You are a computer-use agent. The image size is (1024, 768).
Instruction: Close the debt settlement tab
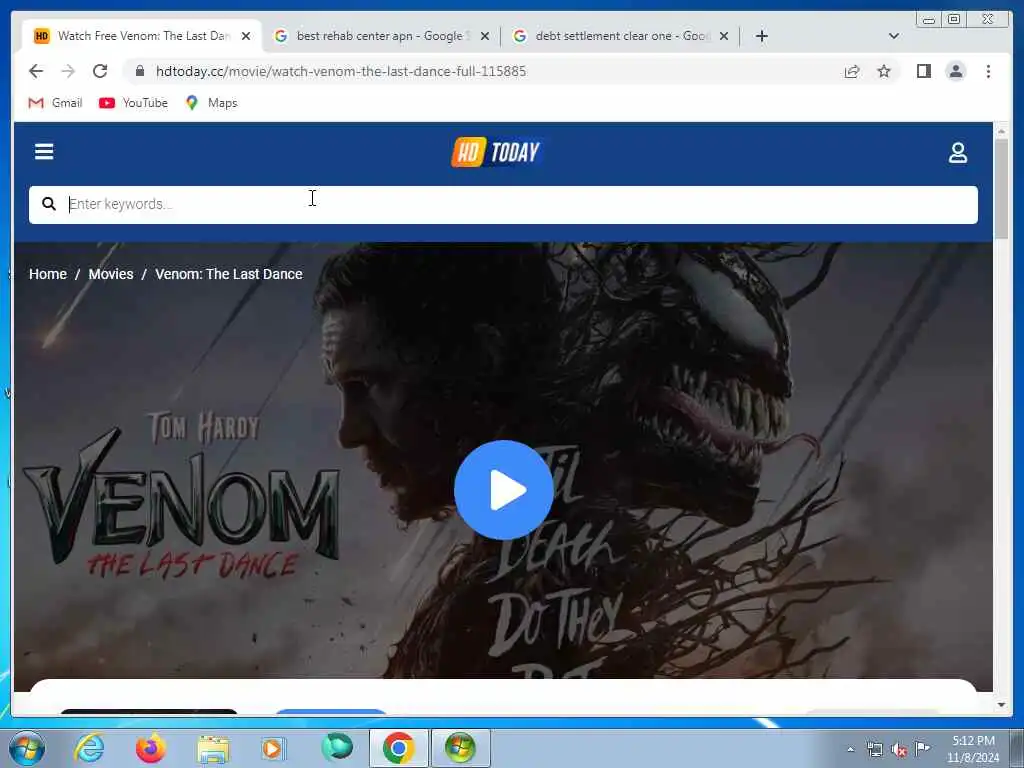click(x=724, y=36)
